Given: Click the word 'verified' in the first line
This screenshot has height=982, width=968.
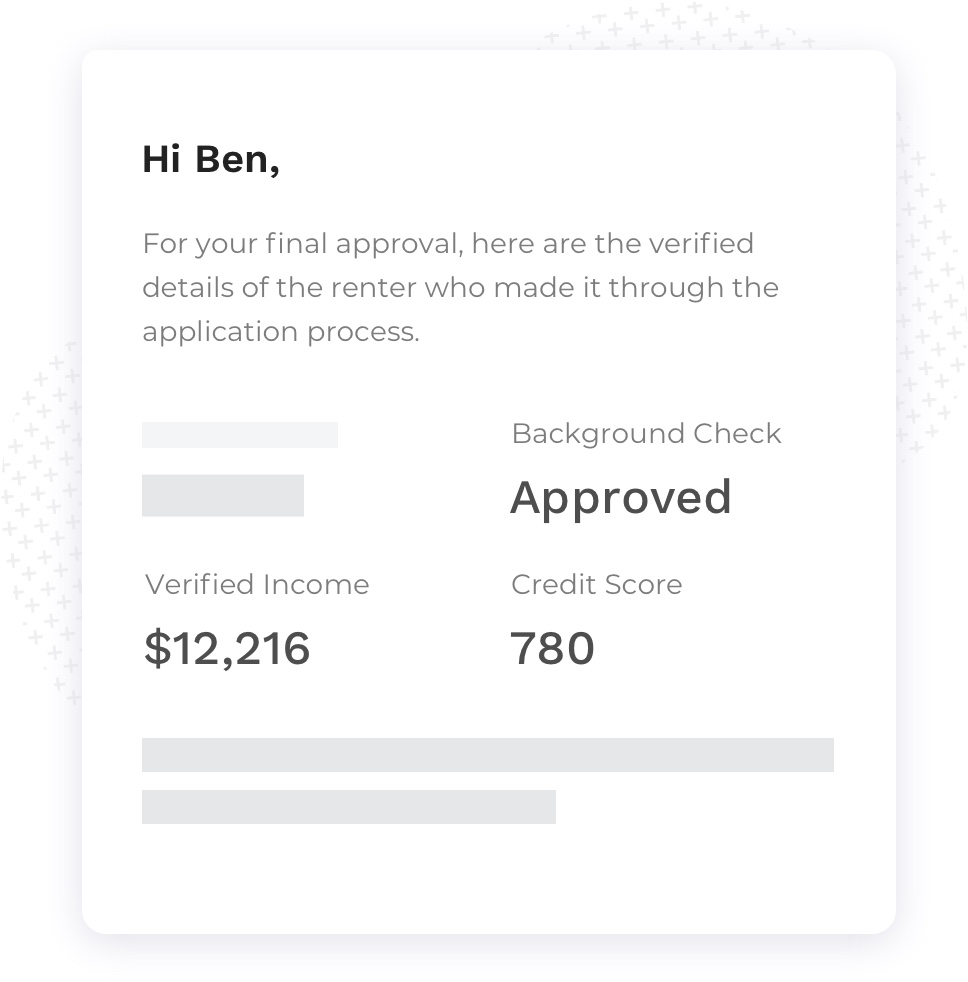Looking at the screenshot, I should (701, 244).
